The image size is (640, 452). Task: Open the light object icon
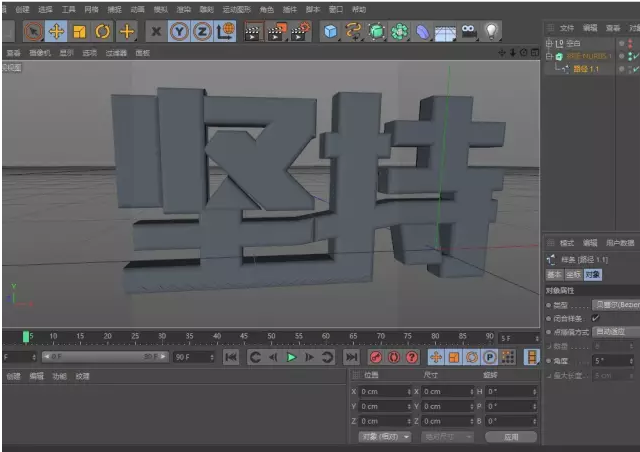pyautogui.click(x=491, y=32)
